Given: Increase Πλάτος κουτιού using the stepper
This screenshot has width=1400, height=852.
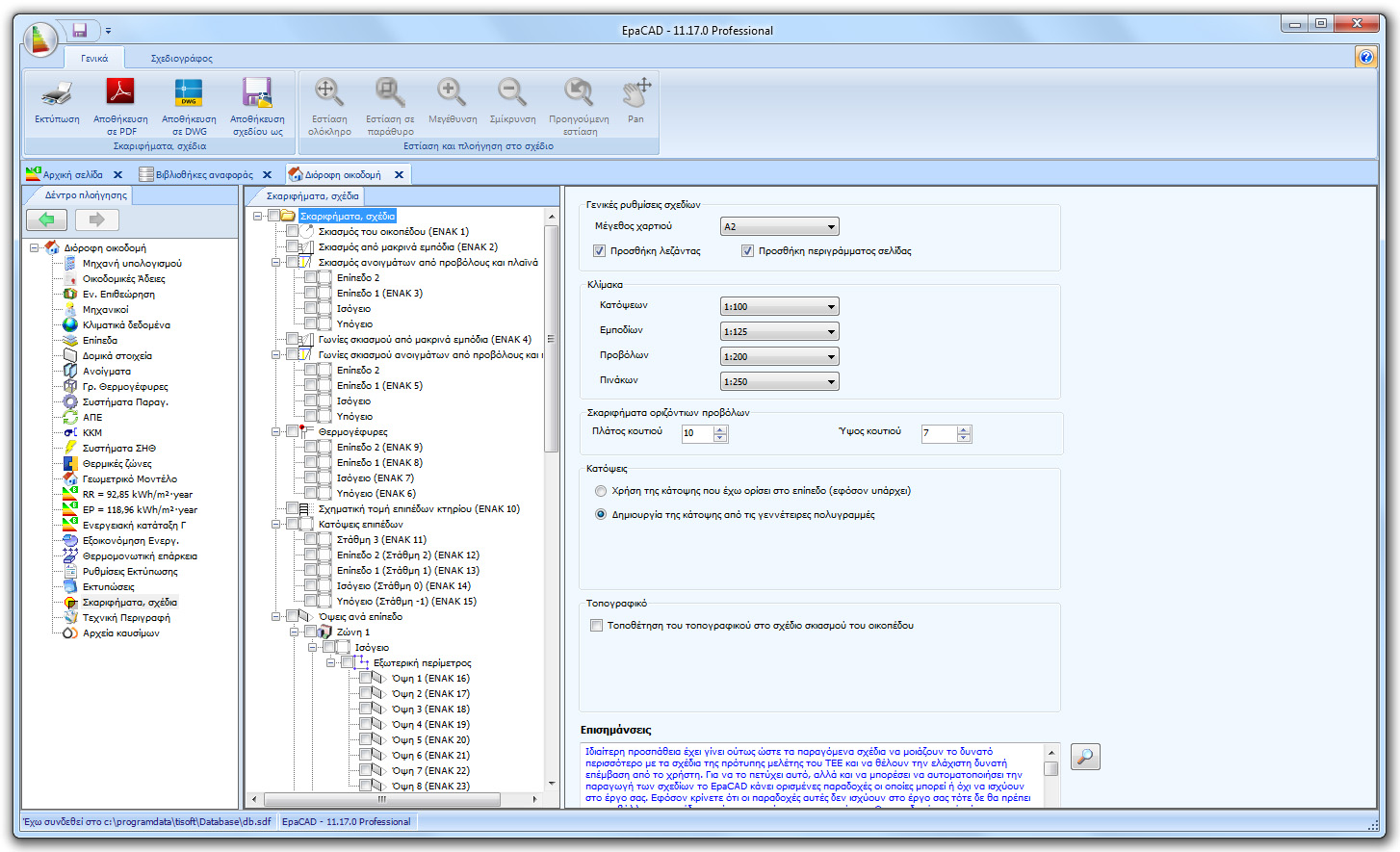Looking at the screenshot, I should 720,429.
